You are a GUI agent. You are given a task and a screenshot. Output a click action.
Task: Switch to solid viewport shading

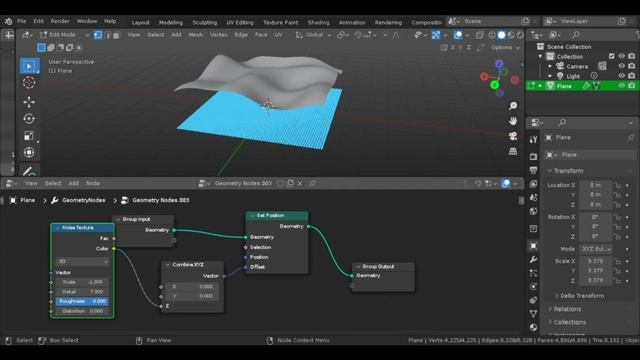501,35
